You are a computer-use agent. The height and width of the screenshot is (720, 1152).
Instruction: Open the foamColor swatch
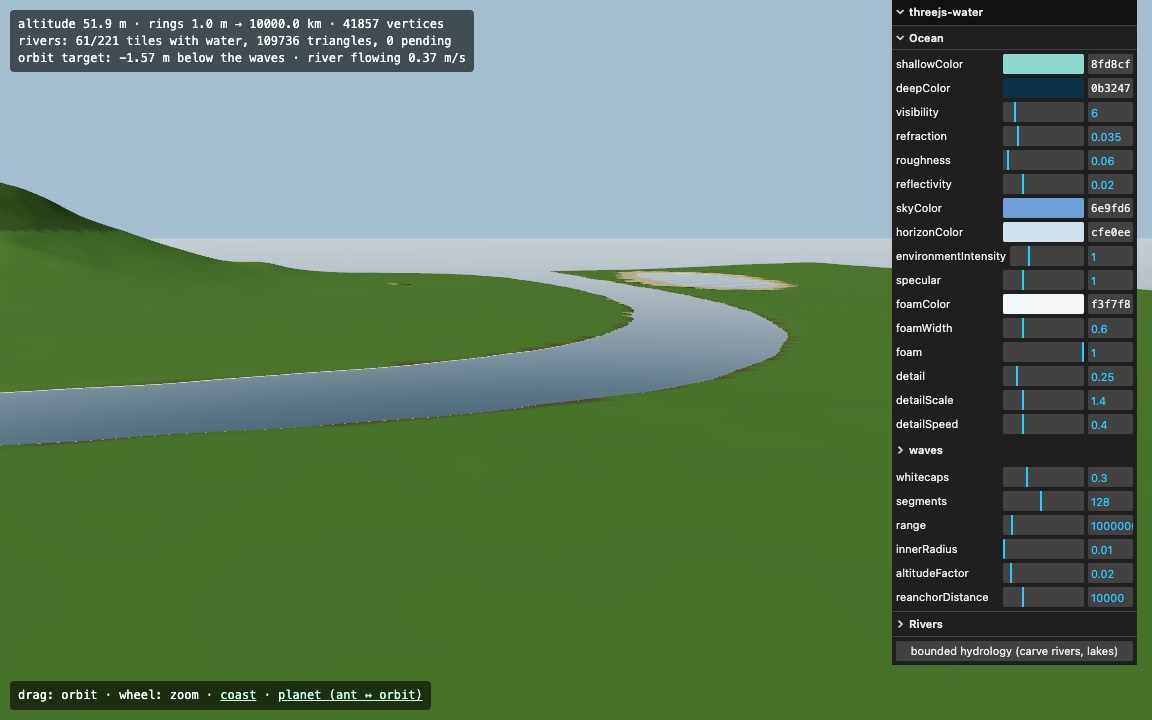tap(1043, 304)
